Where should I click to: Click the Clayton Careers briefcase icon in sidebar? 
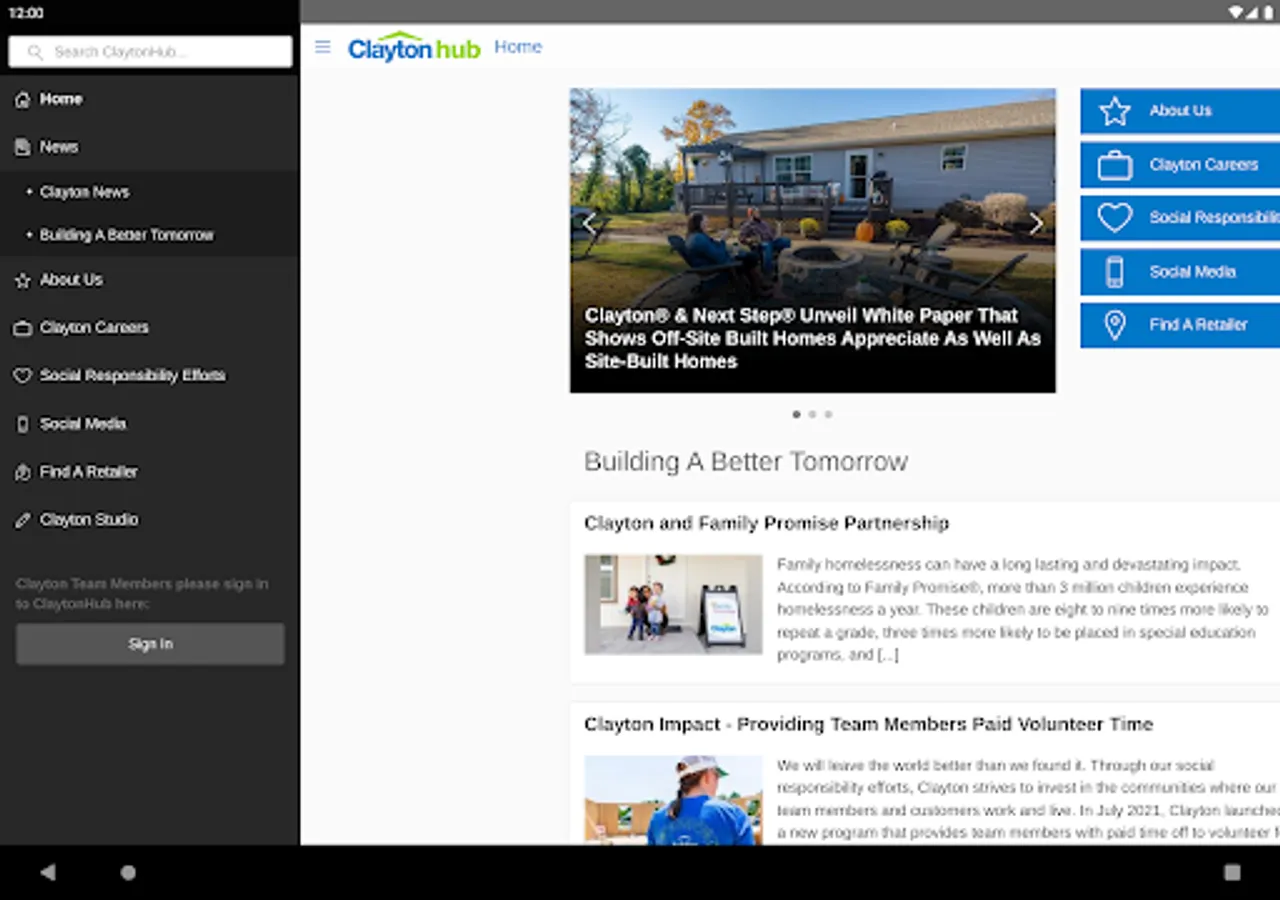(x=23, y=328)
